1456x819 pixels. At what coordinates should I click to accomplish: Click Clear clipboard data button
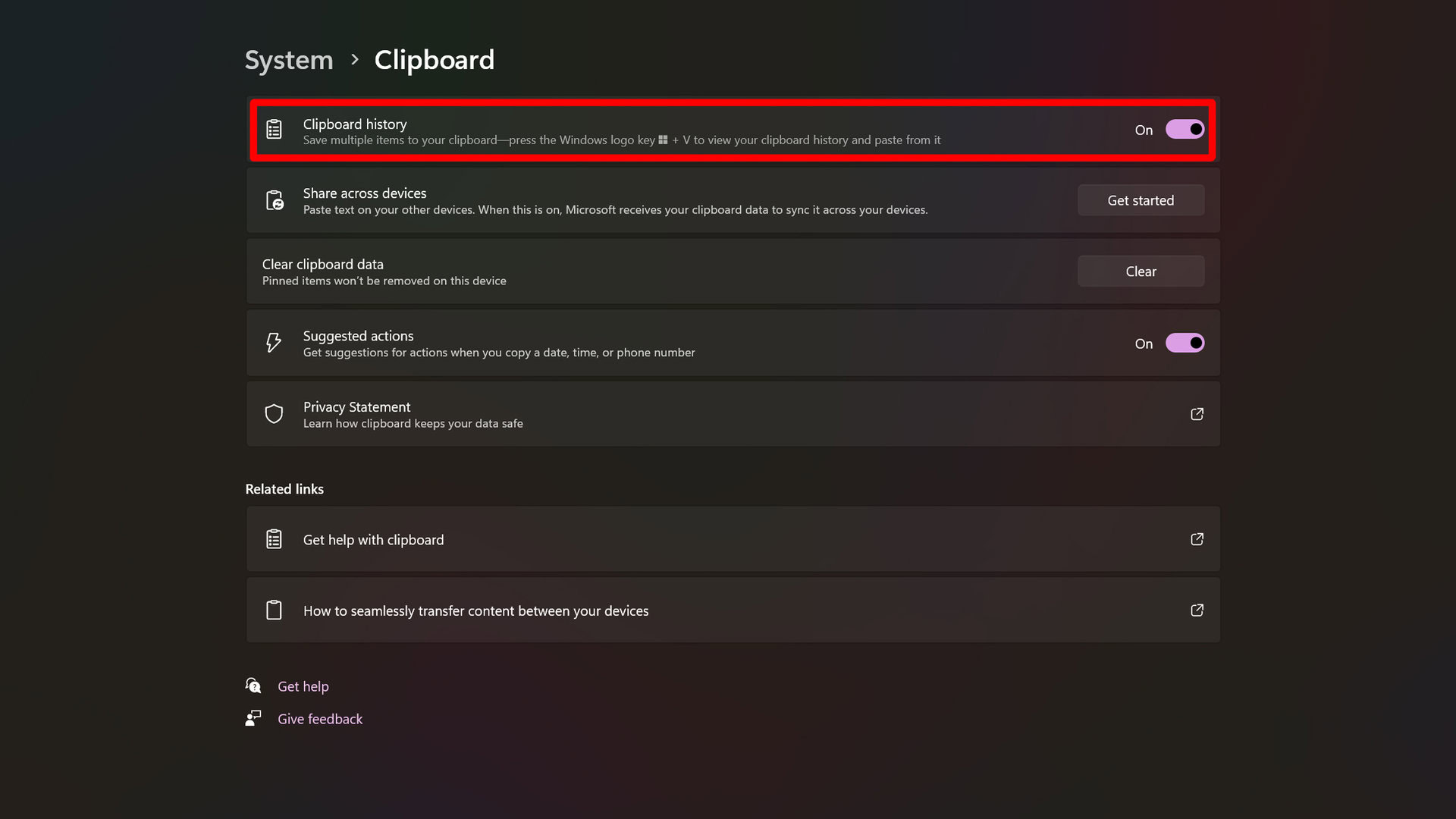click(x=1141, y=271)
